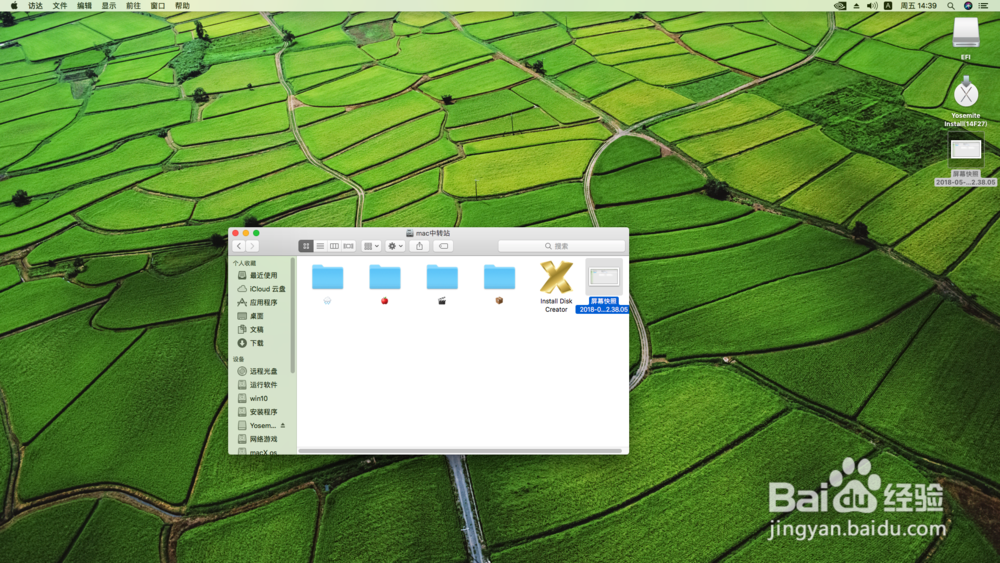Switch Finder to Cover Flow view
1000x563 pixels.
[x=348, y=246]
